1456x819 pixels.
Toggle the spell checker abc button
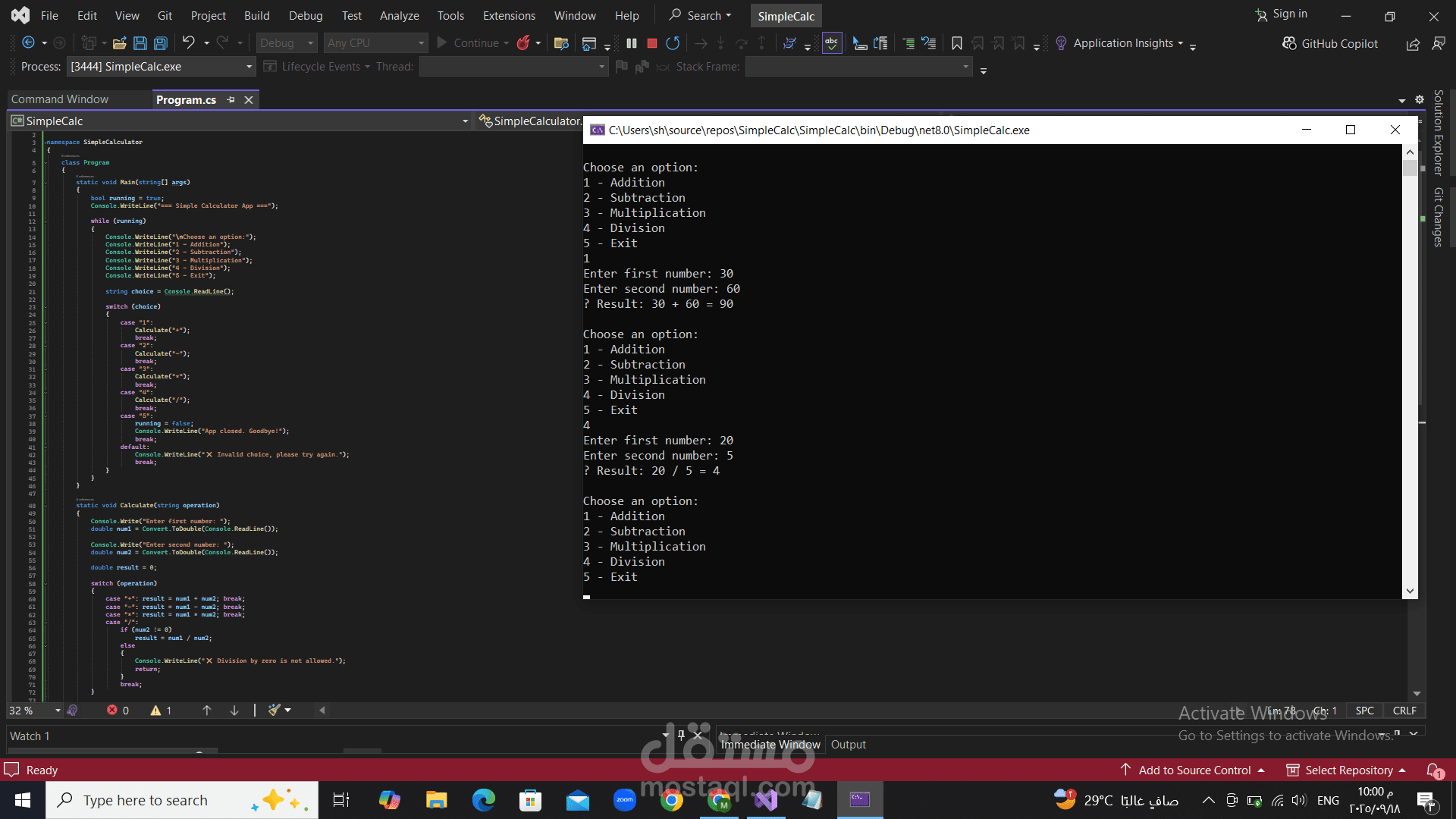point(832,43)
